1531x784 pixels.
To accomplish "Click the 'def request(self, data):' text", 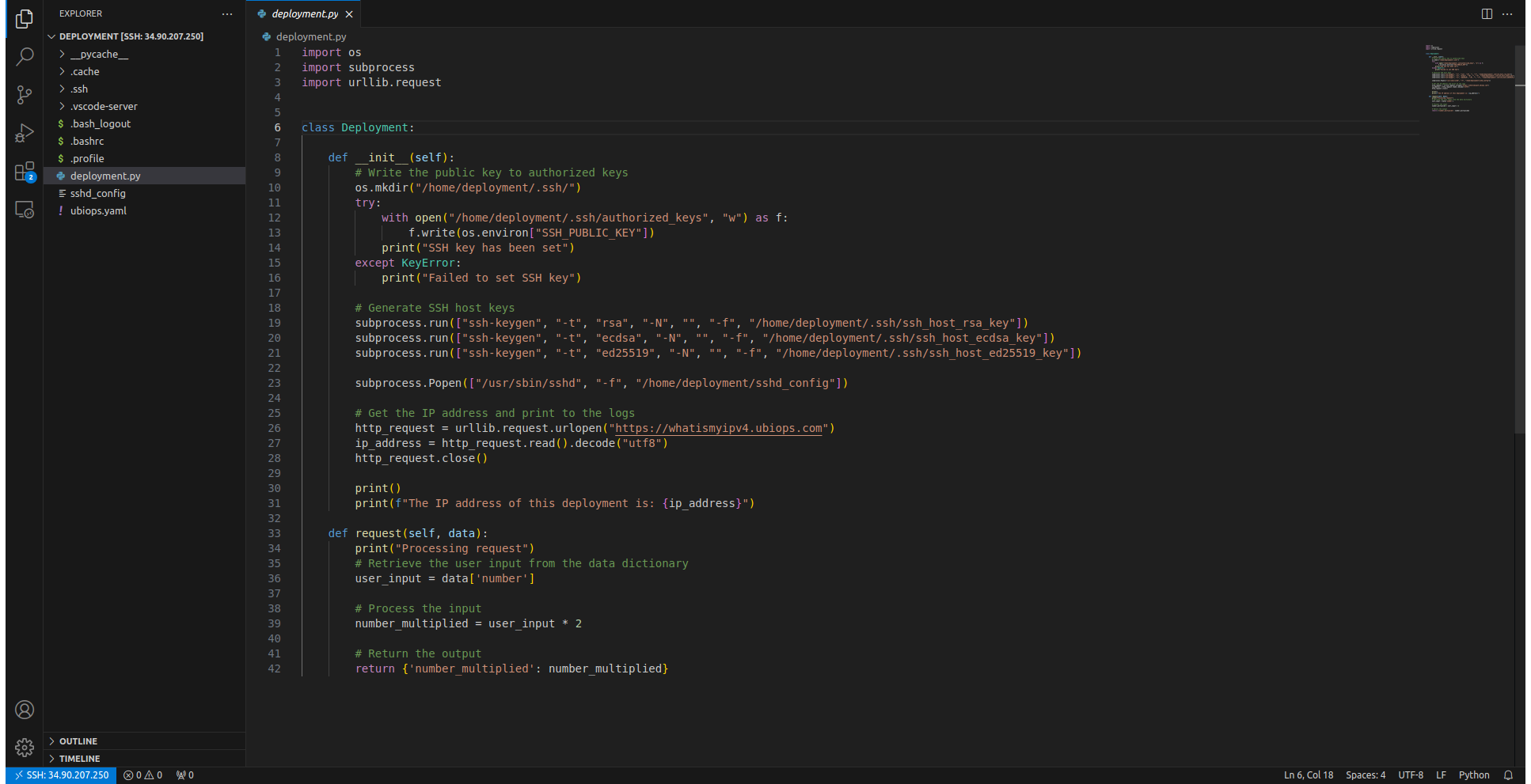I will click(408, 534).
